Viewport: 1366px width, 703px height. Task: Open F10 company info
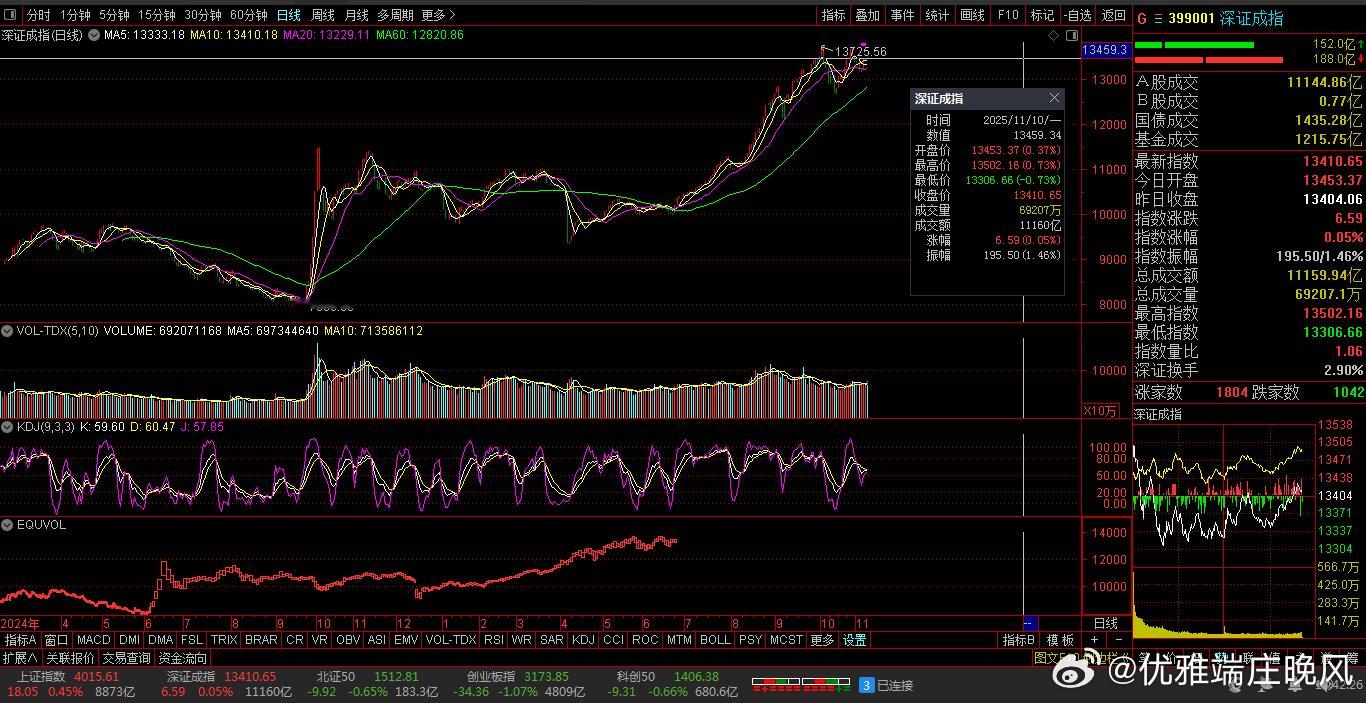pyautogui.click(x=1008, y=15)
